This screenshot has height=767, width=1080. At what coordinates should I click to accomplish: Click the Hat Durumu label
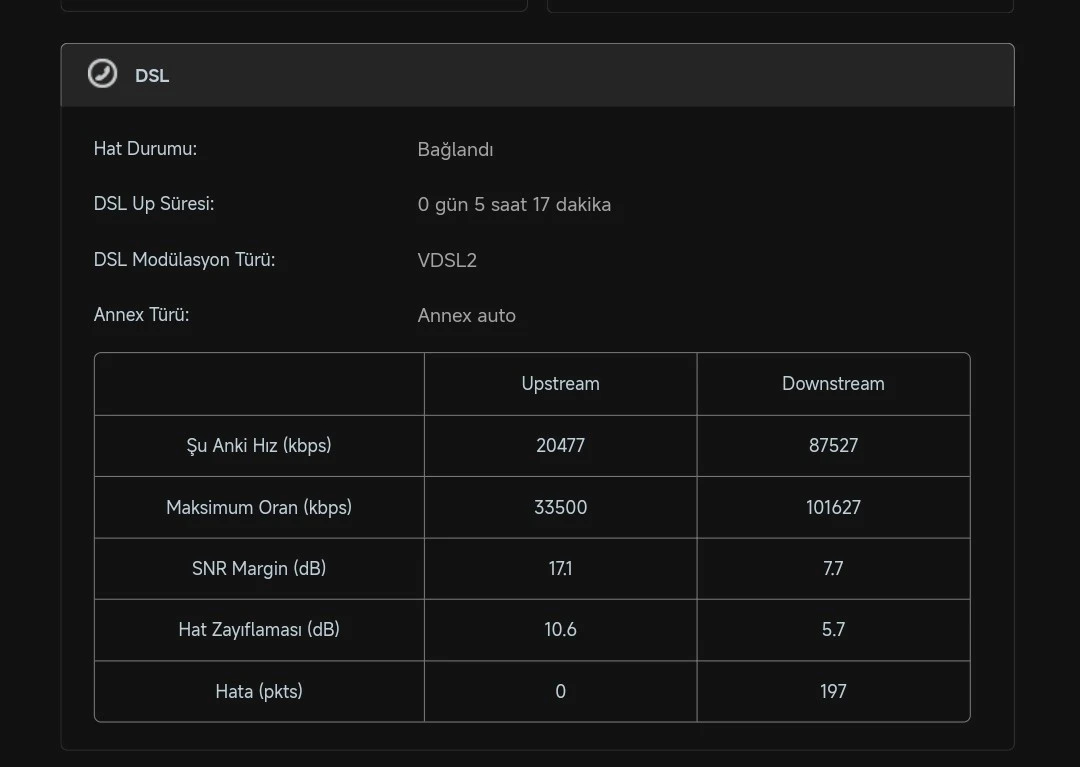tap(145, 149)
